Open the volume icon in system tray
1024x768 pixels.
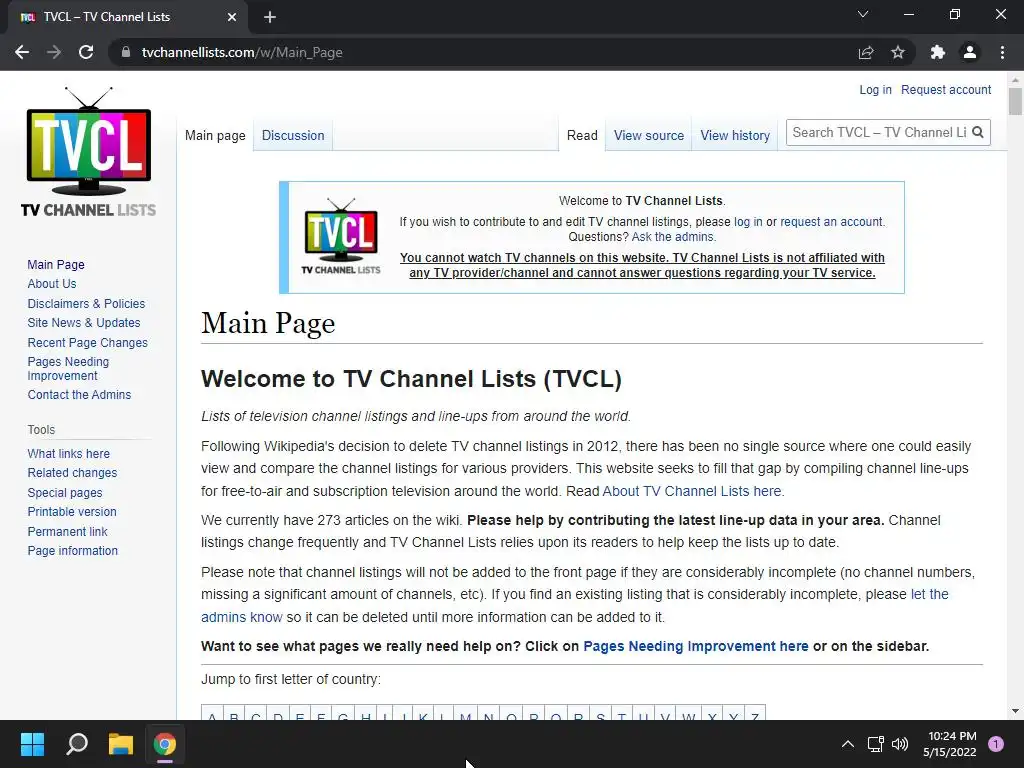pos(900,744)
